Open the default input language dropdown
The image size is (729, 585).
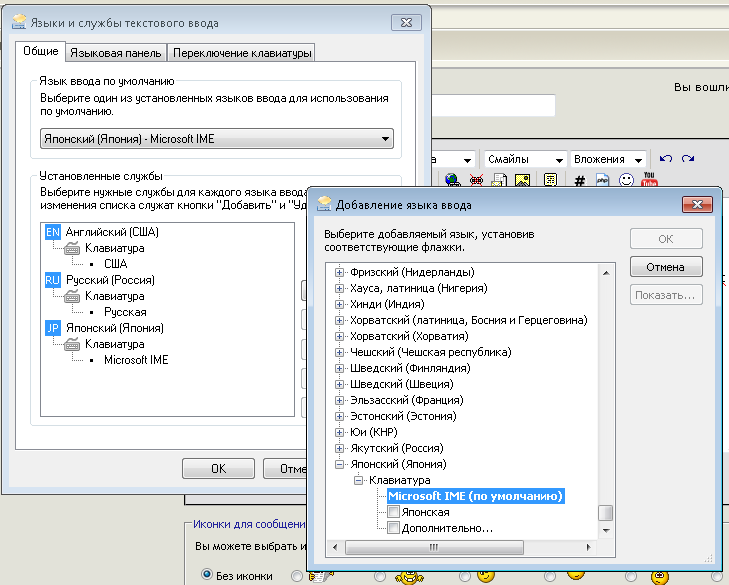[385, 139]
